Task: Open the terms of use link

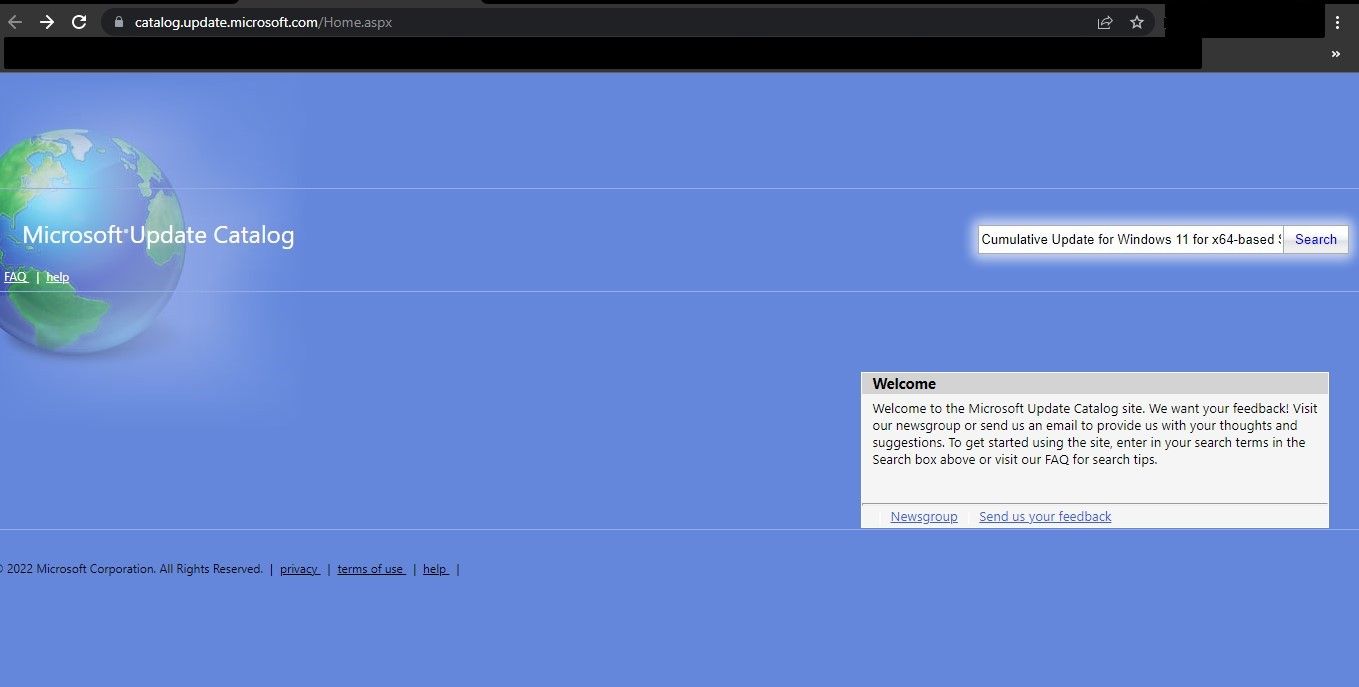Action: pos(370,569)
